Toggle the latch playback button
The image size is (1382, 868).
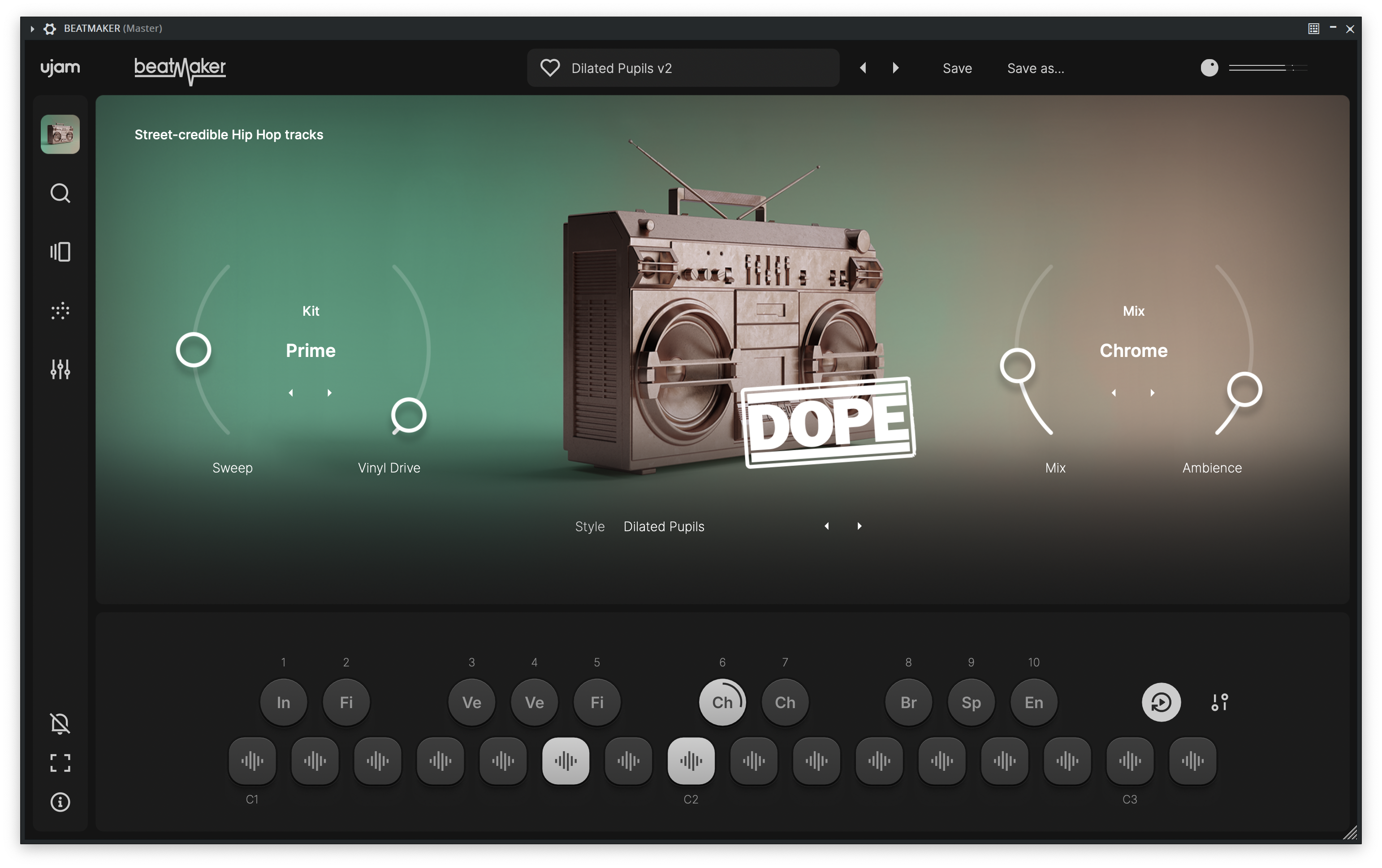1161,702
